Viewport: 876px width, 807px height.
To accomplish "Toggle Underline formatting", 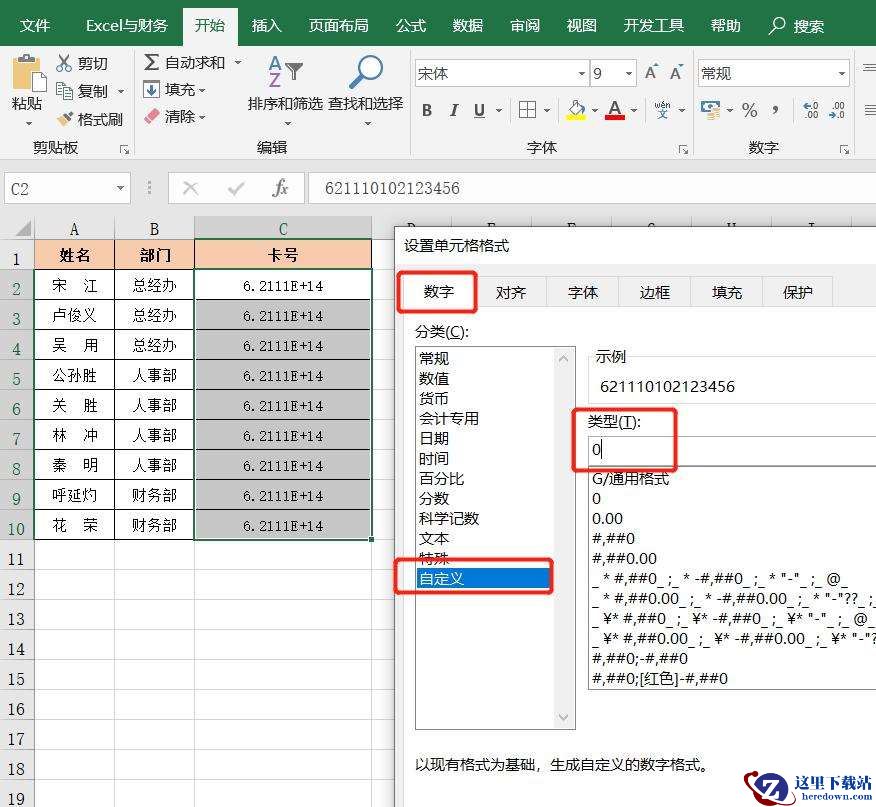I will point(479,111).
